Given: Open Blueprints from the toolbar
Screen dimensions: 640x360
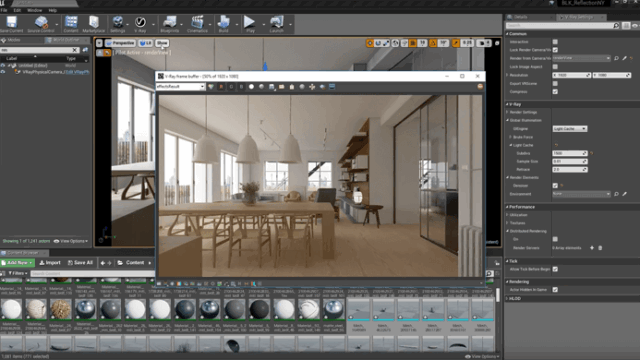Looking at the screenshot, I should (169, 24).
